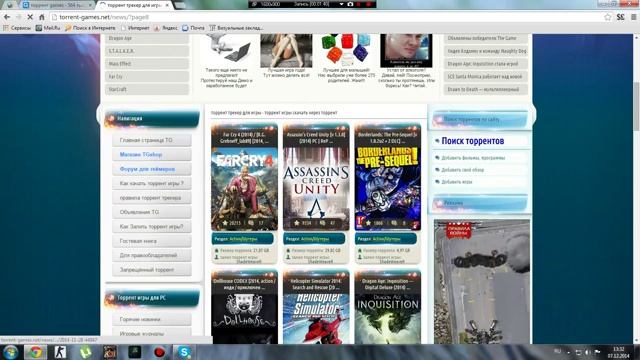Open 'Магазин TGshop' navigation item
The image size is (640, 360).
(151, 154)
